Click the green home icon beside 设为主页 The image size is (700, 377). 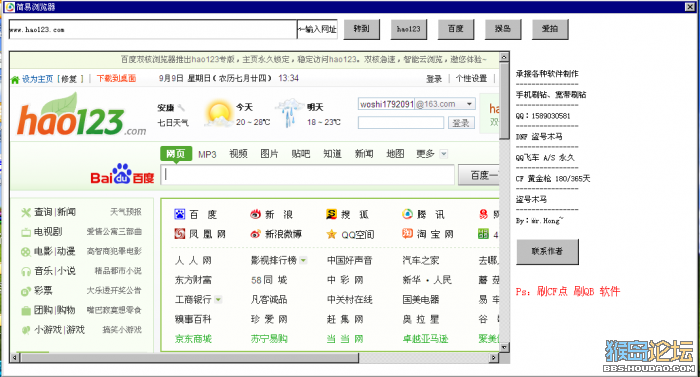tap(15, 80)
